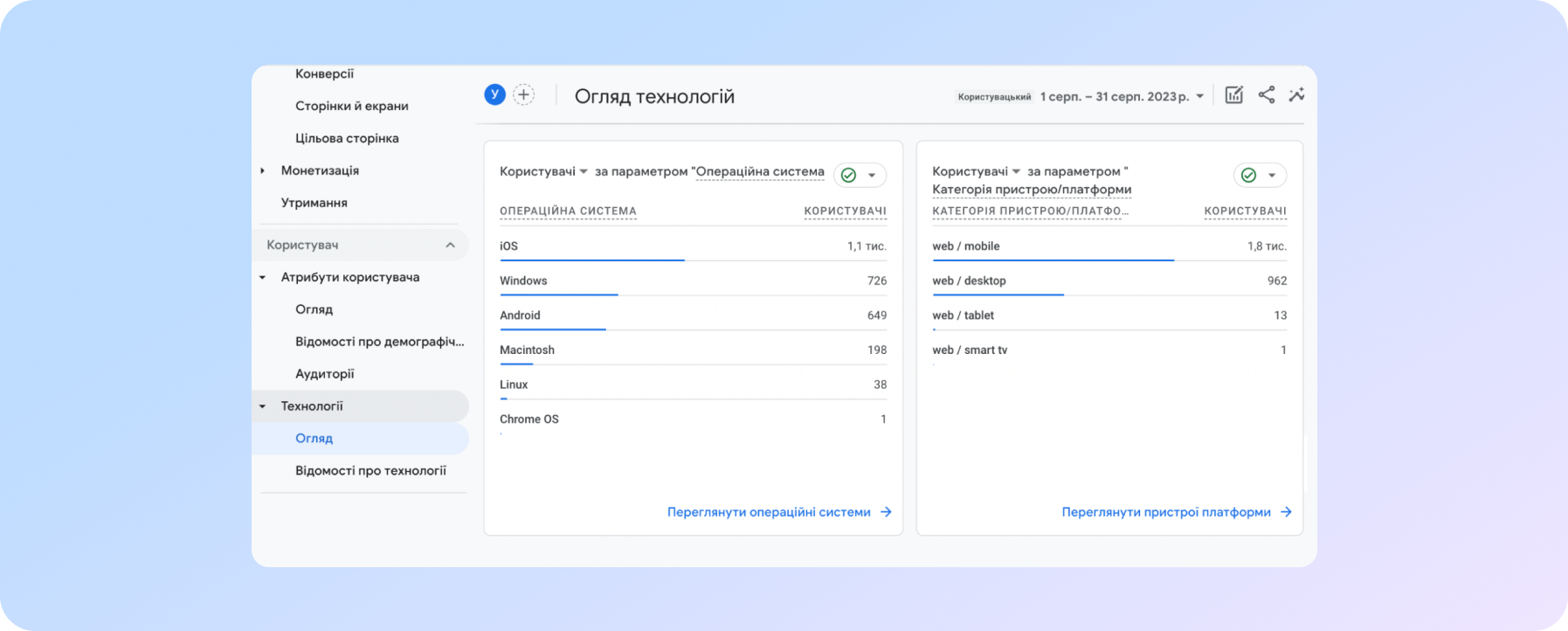This screenshot has height=631, width=1568.
Task: Open dropdown arrow next to Операційна система check
Action: point(872,176)
